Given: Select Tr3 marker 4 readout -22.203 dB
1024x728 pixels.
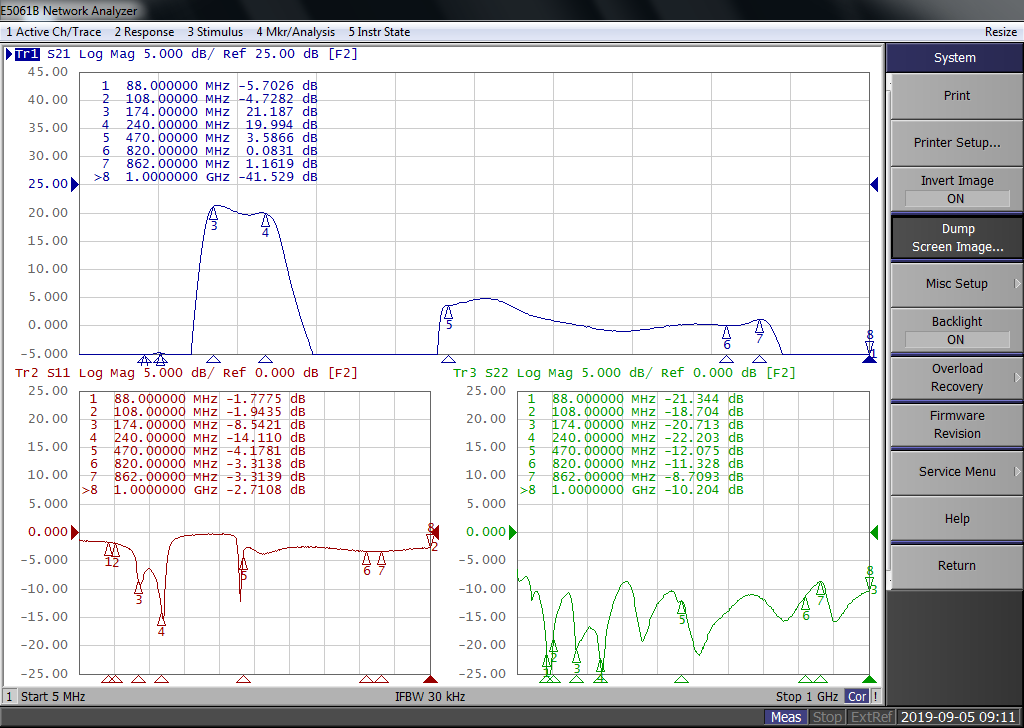Looking at the screenshot, I should point(704,438).
